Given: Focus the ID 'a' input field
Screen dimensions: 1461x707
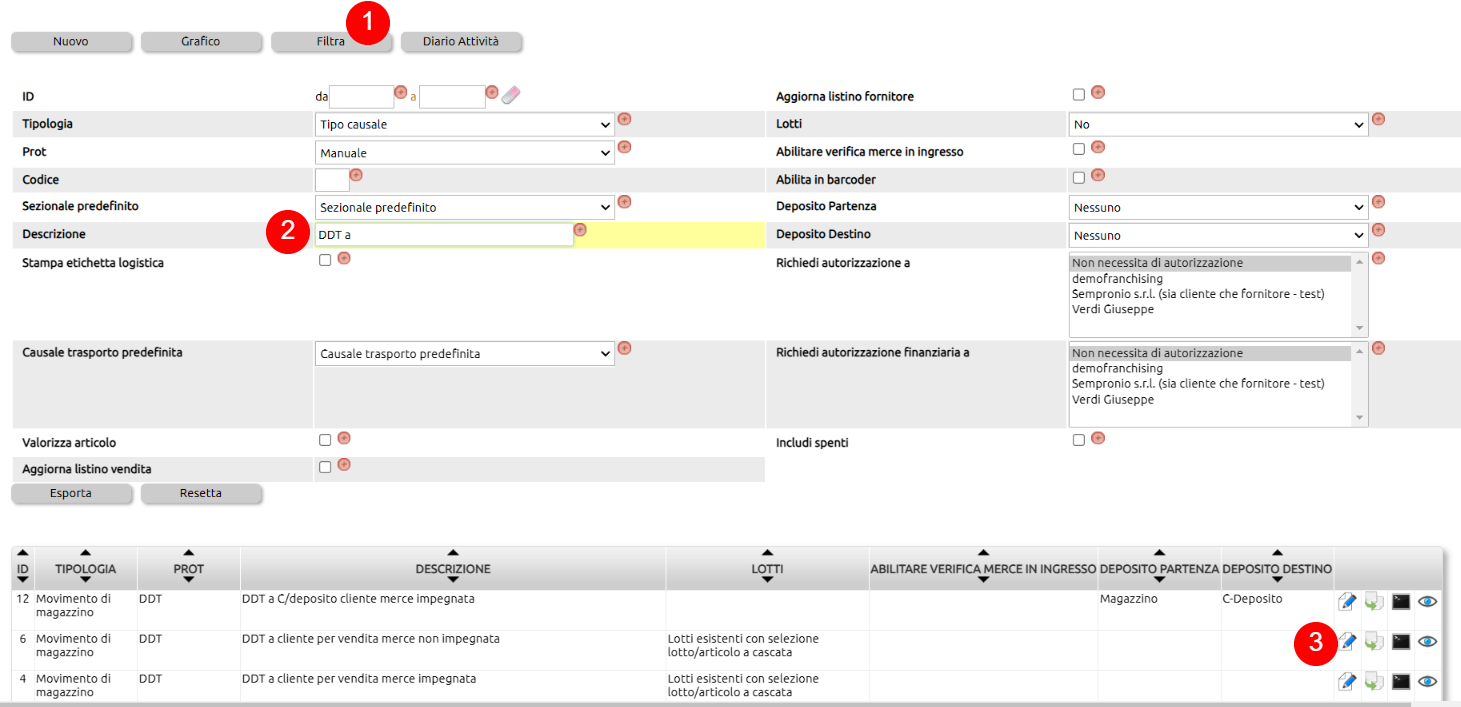Looking at the screenshot, I should click(x=452, y=96).
